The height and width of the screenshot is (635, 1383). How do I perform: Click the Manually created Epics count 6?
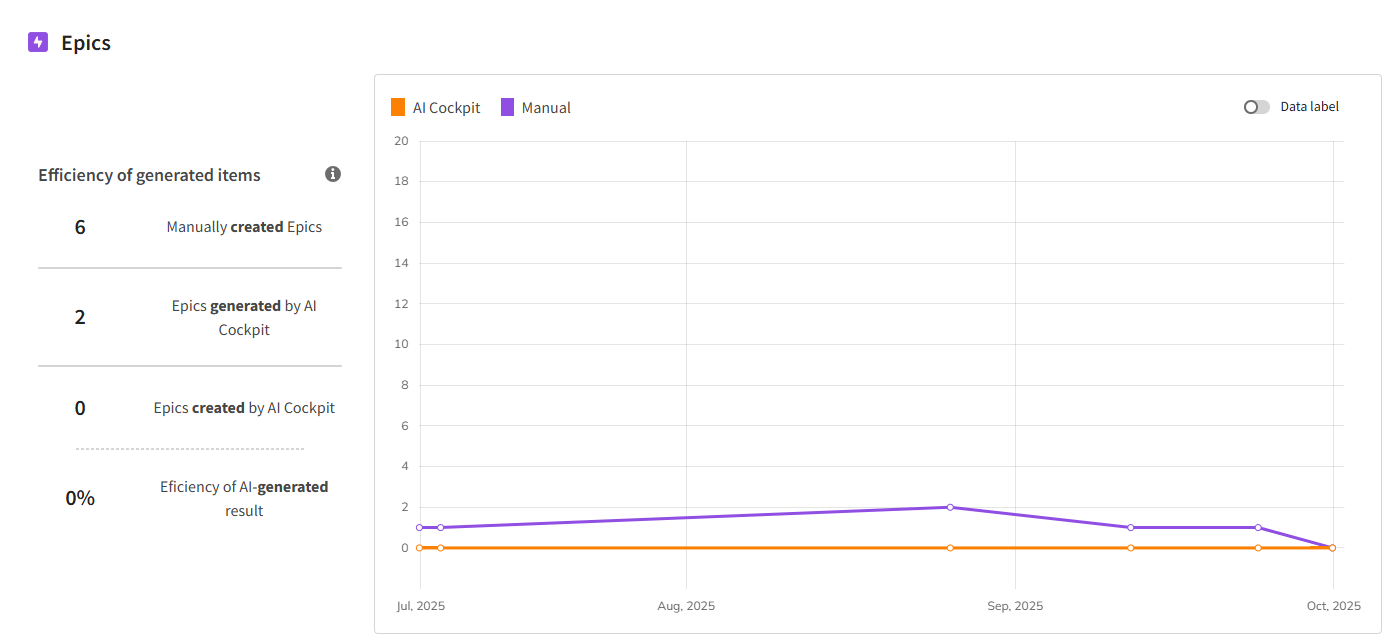[80, 227]
